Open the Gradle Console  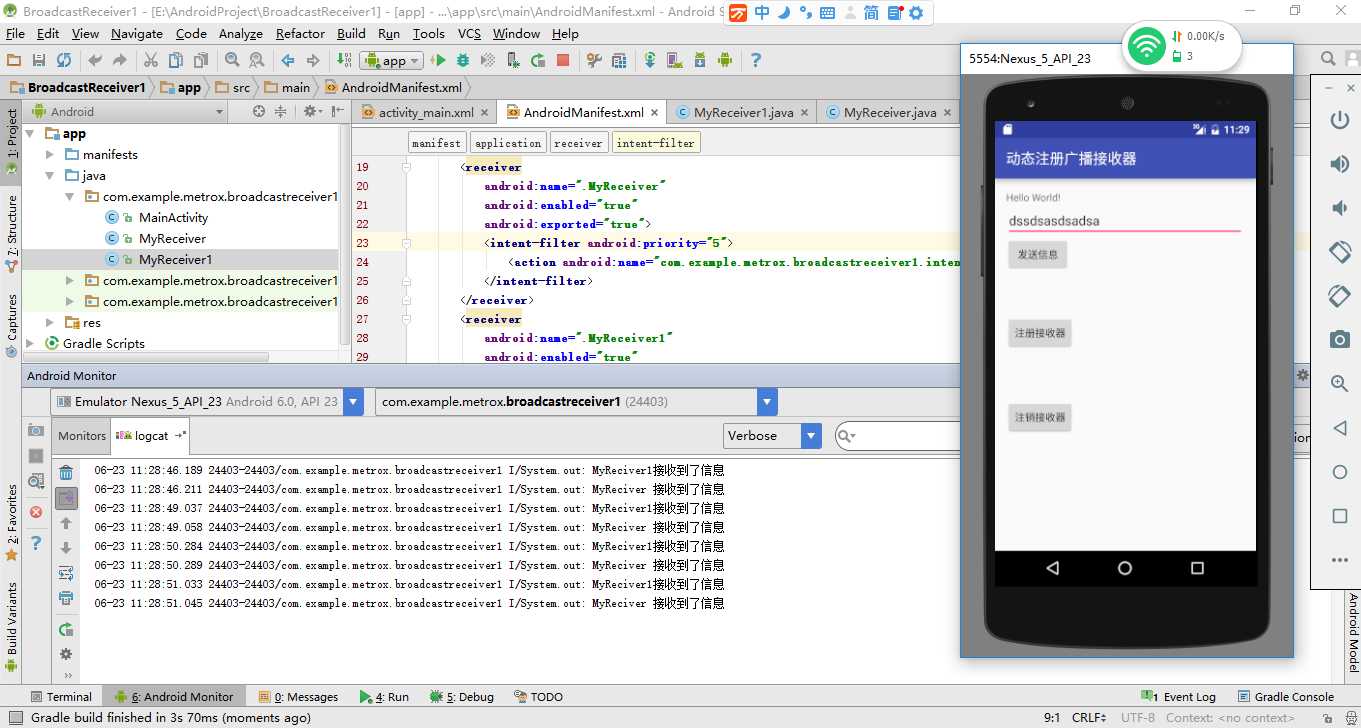click(1285, 696)
